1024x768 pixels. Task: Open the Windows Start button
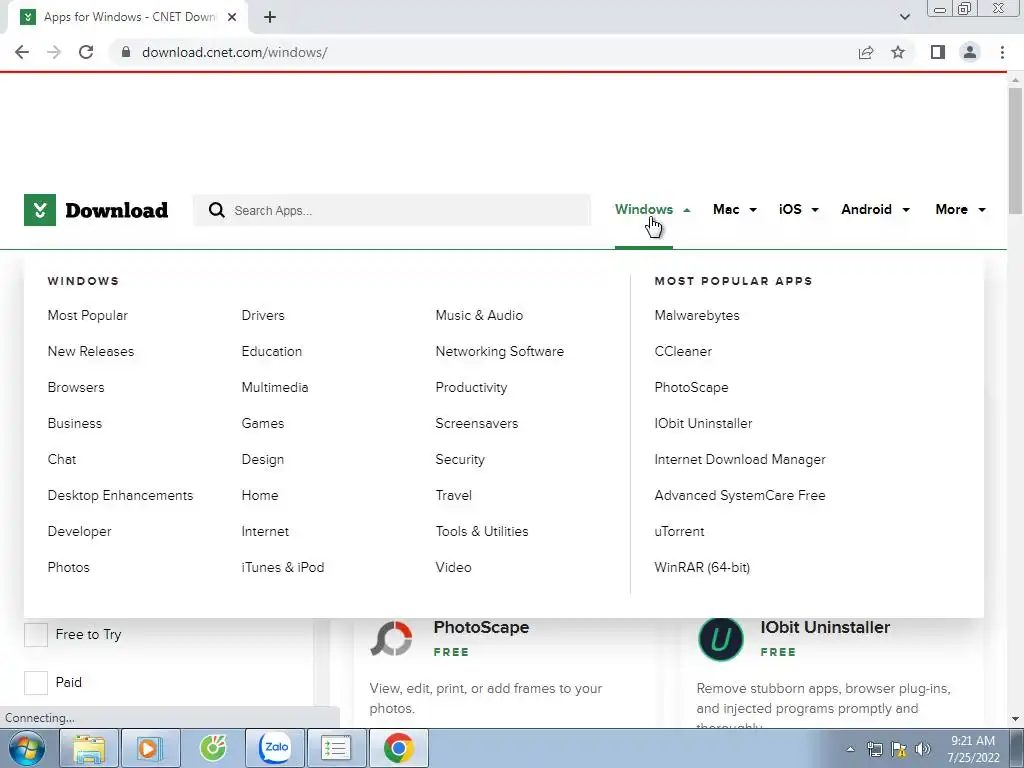coord(27,748)
